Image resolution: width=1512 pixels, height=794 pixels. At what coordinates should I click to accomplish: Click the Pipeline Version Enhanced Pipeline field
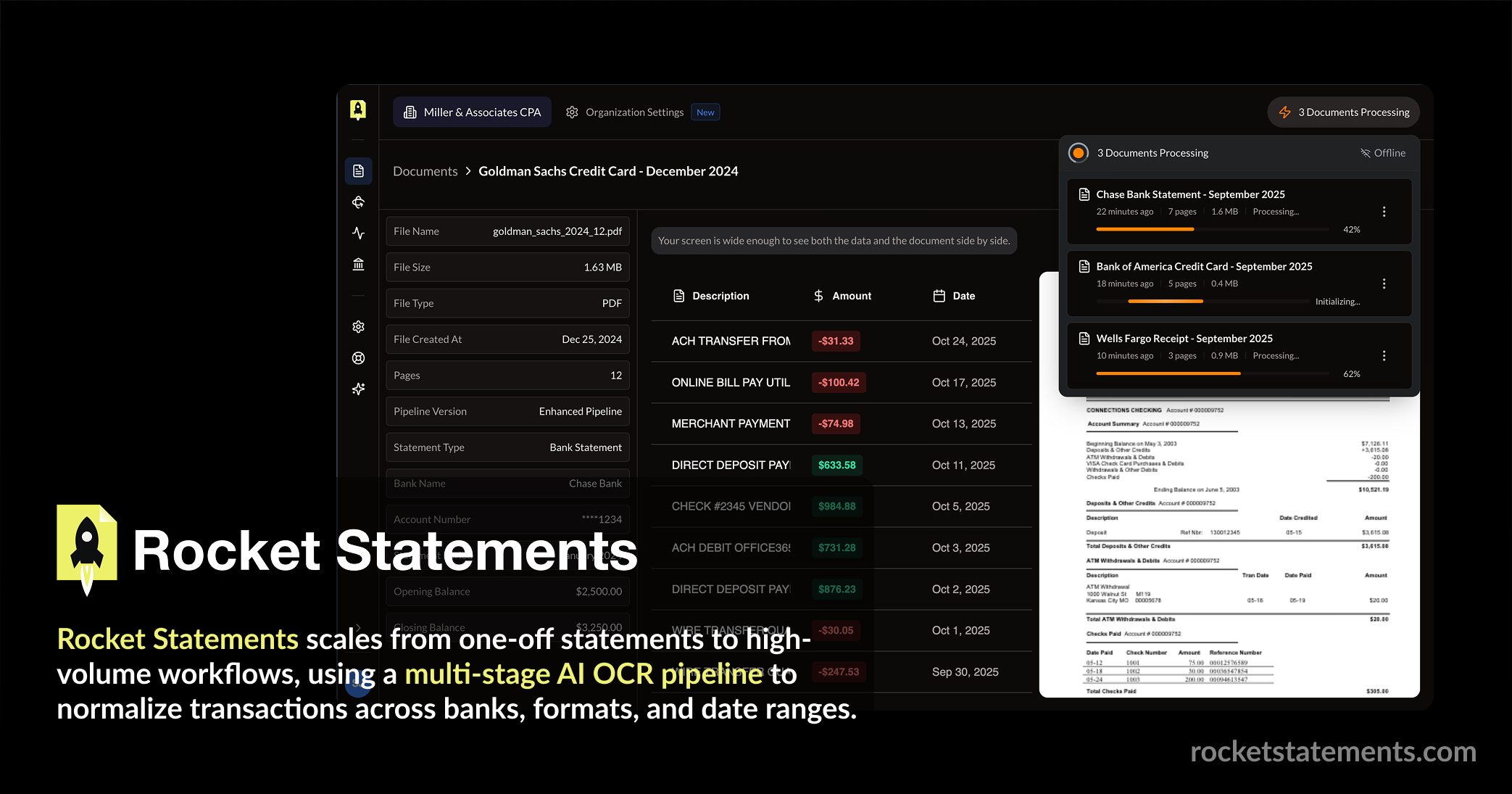(x=507, y=411)
